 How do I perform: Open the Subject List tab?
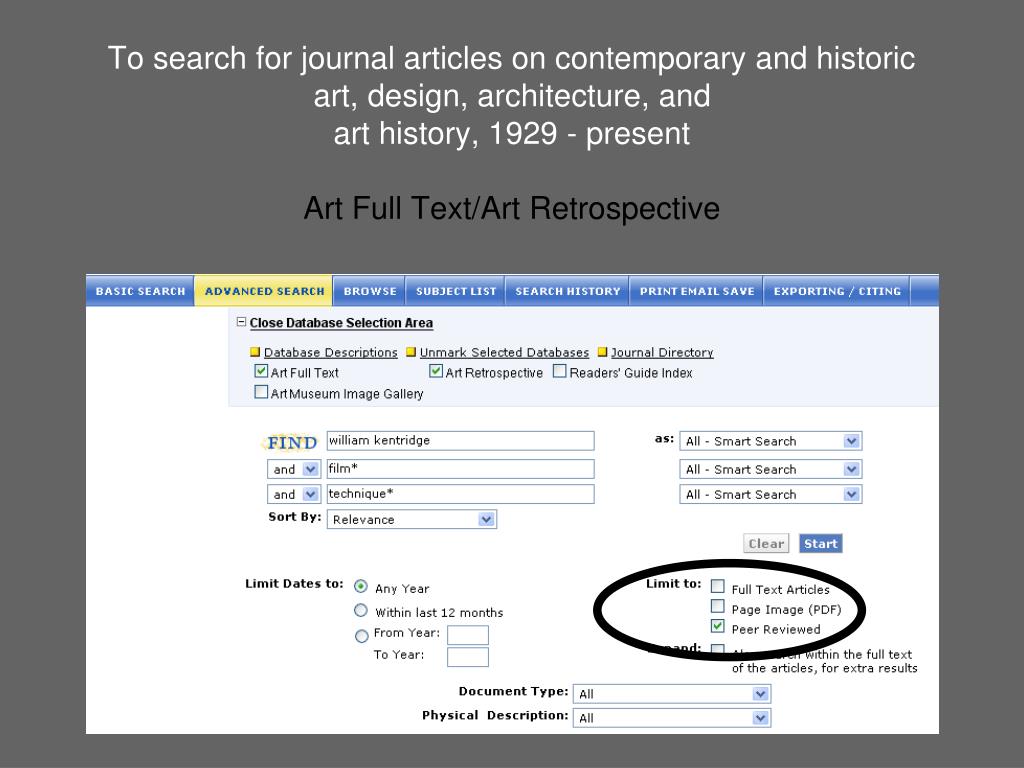coord(456,291)
